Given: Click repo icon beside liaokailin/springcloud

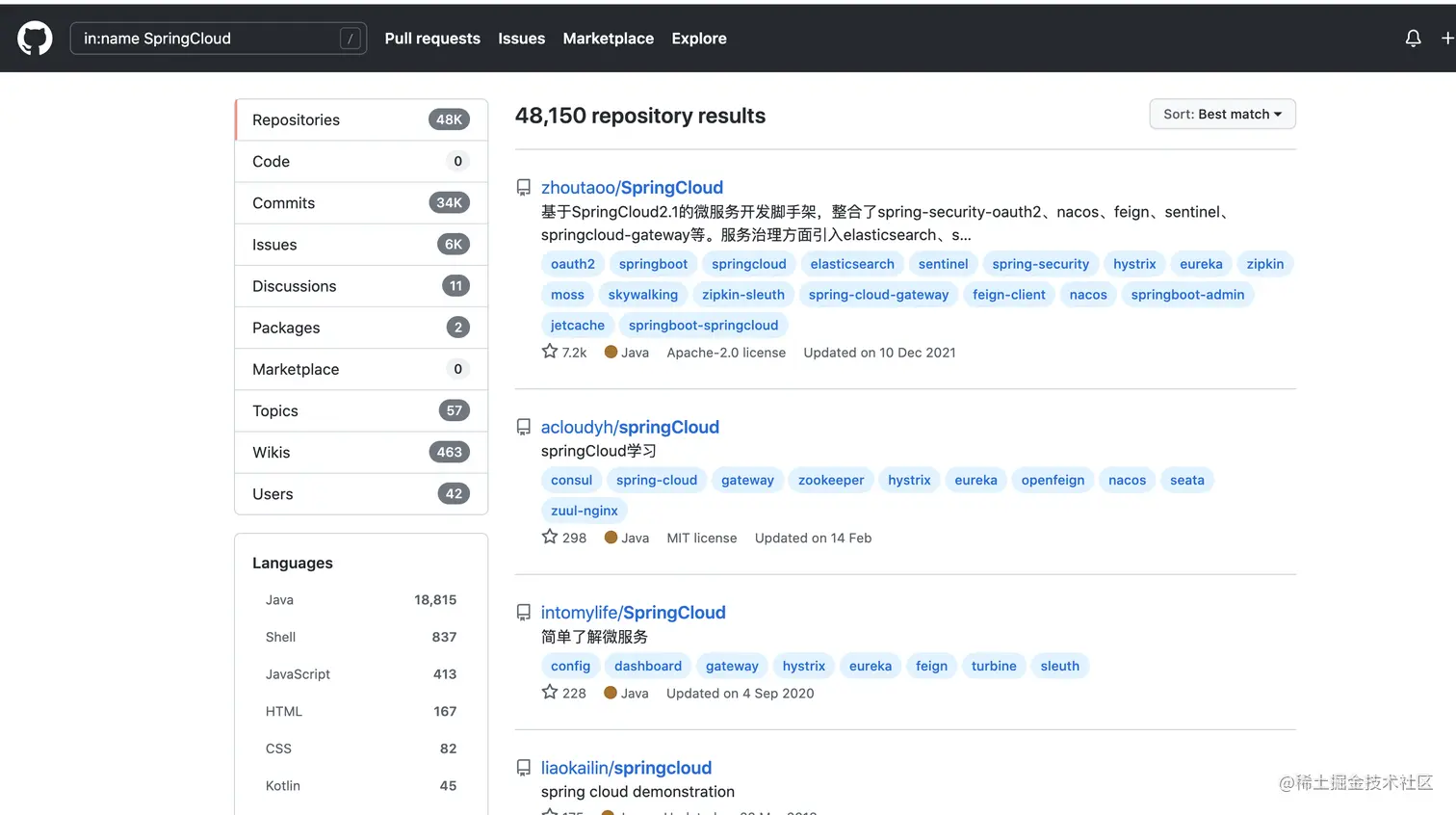Looking at the screenshot, I should pyautogui.click(x=524, y=768).
